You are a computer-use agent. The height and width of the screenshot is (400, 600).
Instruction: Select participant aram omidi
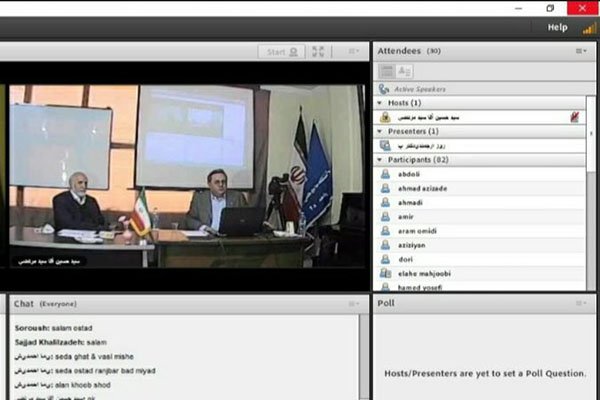[x=480, y=231]
